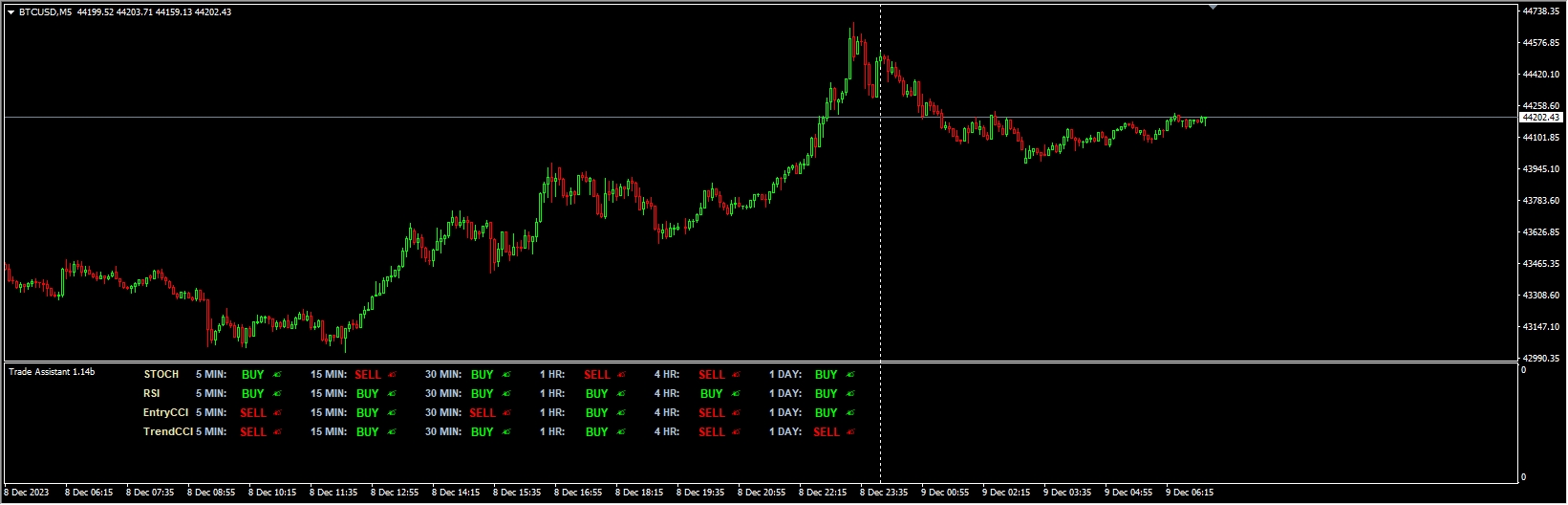The height and width of the screenshot is (505, 1568).
Task: Click the arrow icon beside STOCH 30 MIN BUY
Action: pos(506,375)
